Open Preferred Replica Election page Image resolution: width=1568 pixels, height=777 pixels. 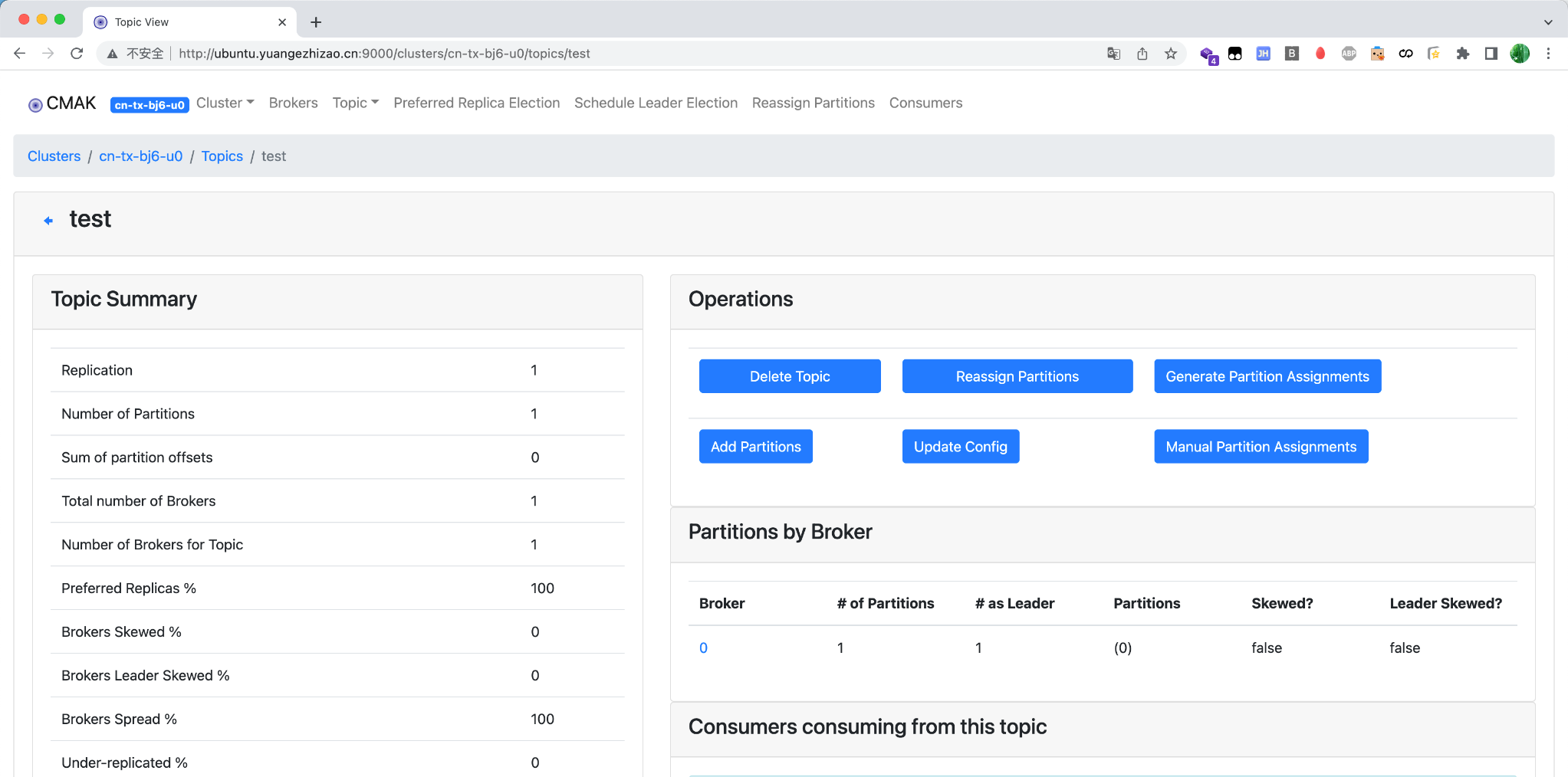click(477, 103)
